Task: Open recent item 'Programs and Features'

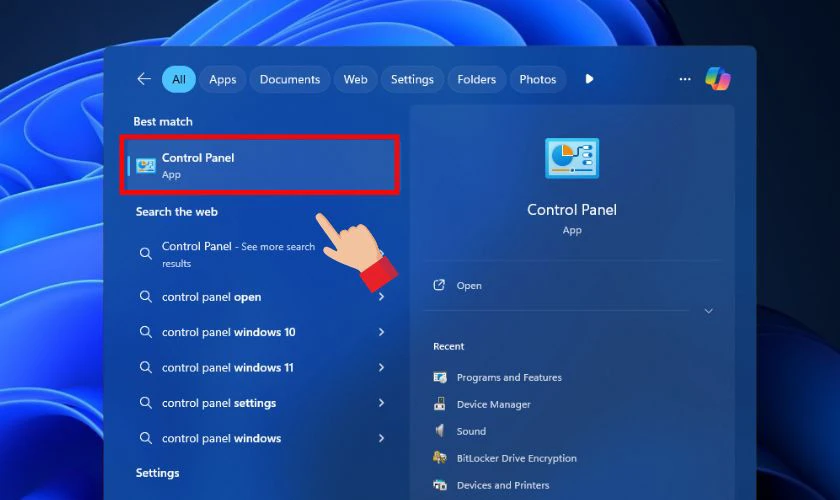Action: pyautogui.click(x=509, y=377)
